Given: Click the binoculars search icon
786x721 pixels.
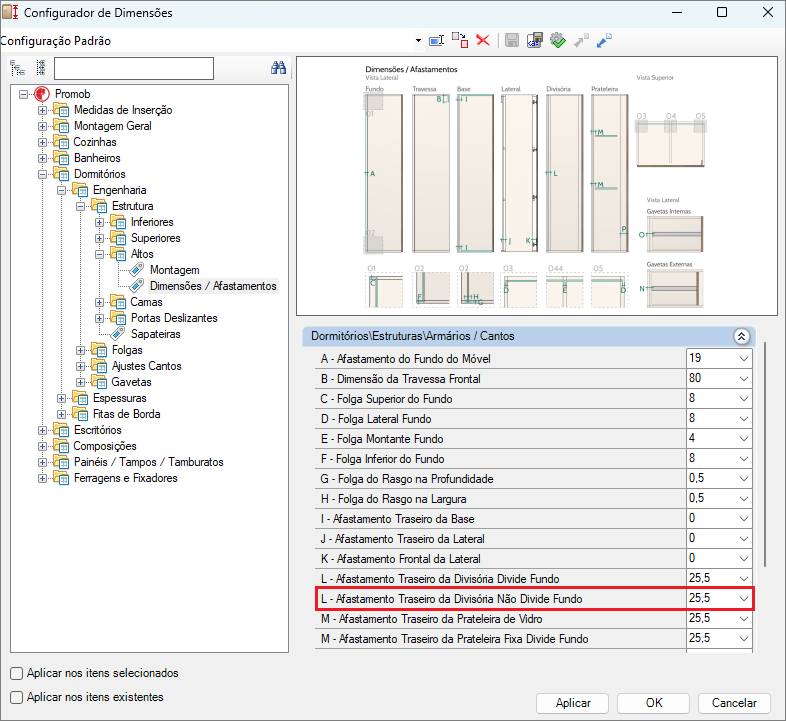Looking at the screenshot, I should 279,68.
